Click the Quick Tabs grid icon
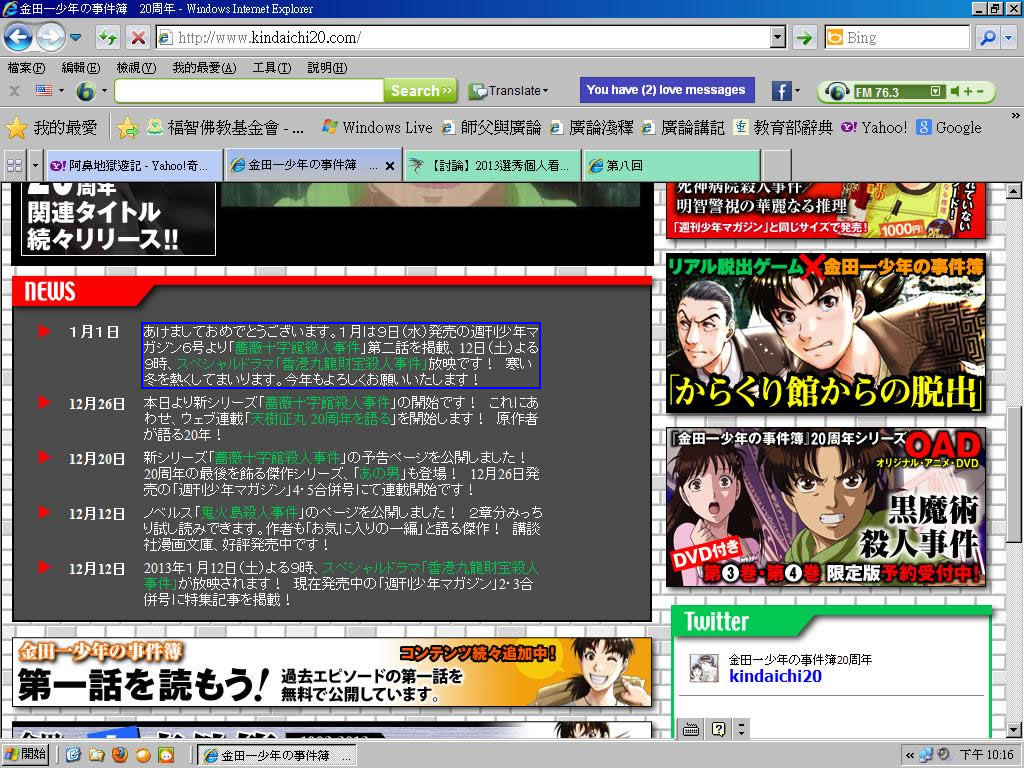 (x=14, y=166)
